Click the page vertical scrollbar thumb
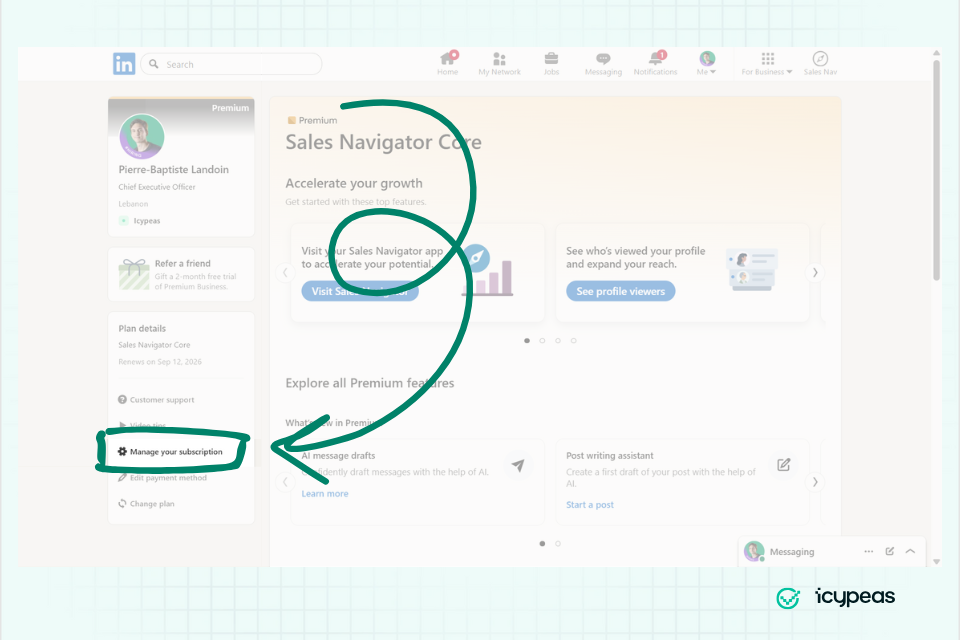Screen dimensions: 960x640 tap(936, 170)
